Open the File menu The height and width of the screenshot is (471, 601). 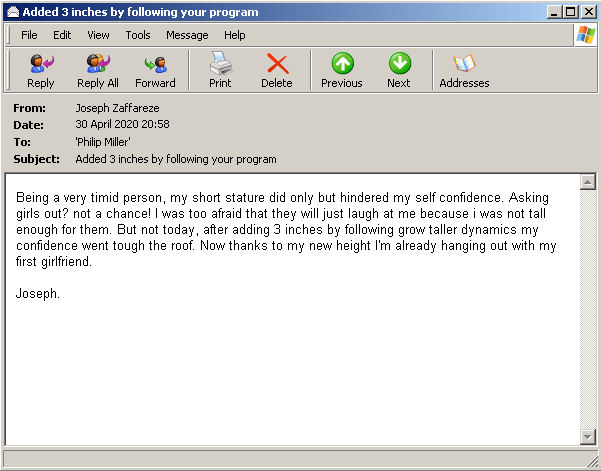pyautogui.click(x=30, y=35)
